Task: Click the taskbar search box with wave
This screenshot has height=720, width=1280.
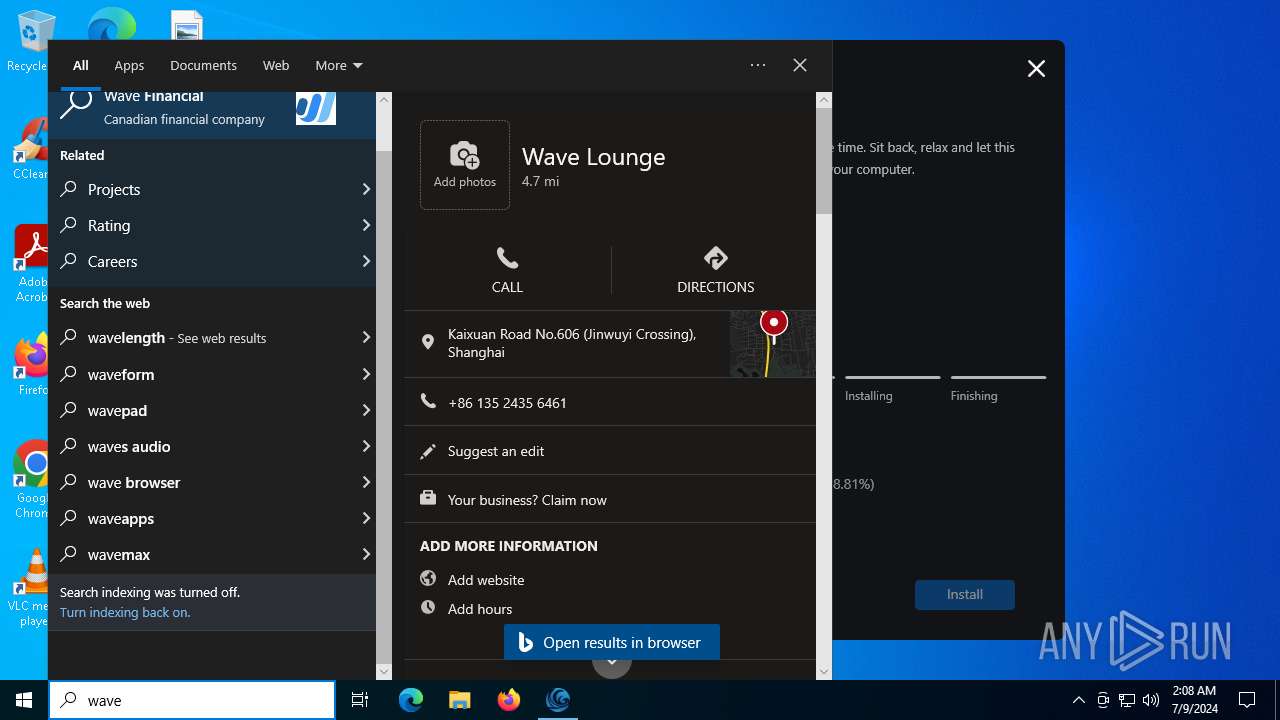Action: (x=192, y=700)
